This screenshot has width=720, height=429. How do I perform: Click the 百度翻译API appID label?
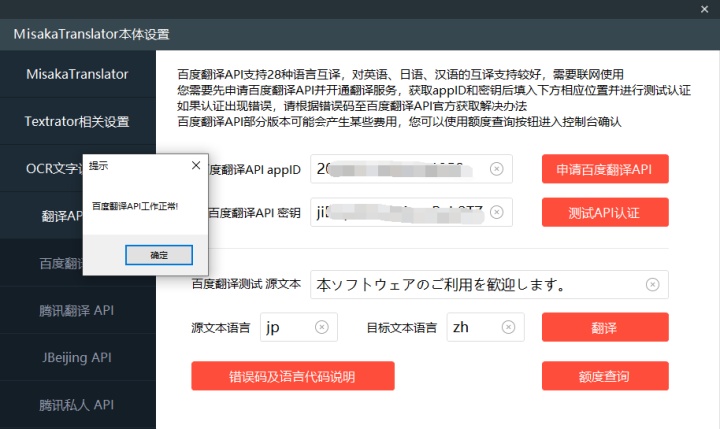click(x=255, y=169)
